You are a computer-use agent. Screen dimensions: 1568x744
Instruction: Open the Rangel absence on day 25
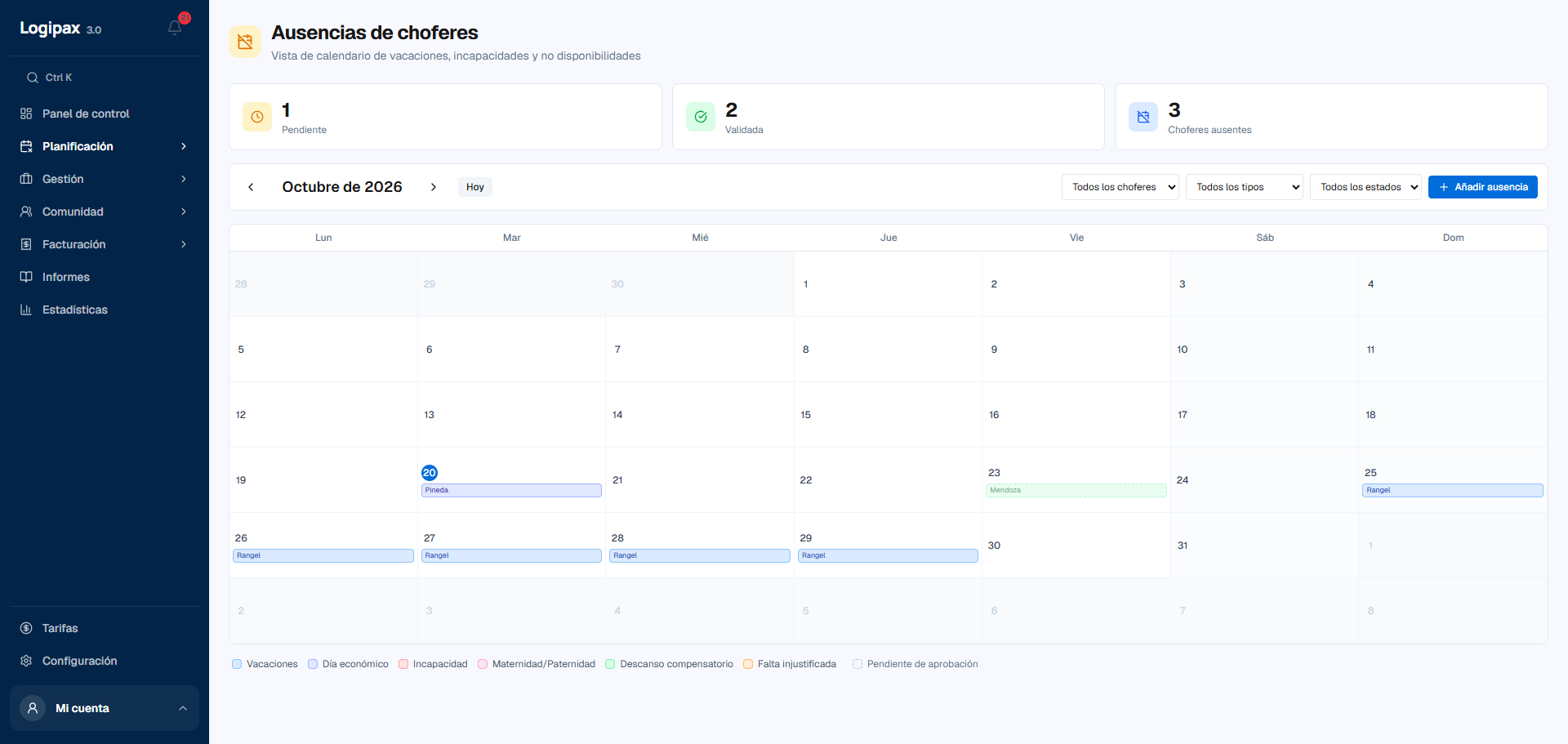click(x=1453, y=490)
